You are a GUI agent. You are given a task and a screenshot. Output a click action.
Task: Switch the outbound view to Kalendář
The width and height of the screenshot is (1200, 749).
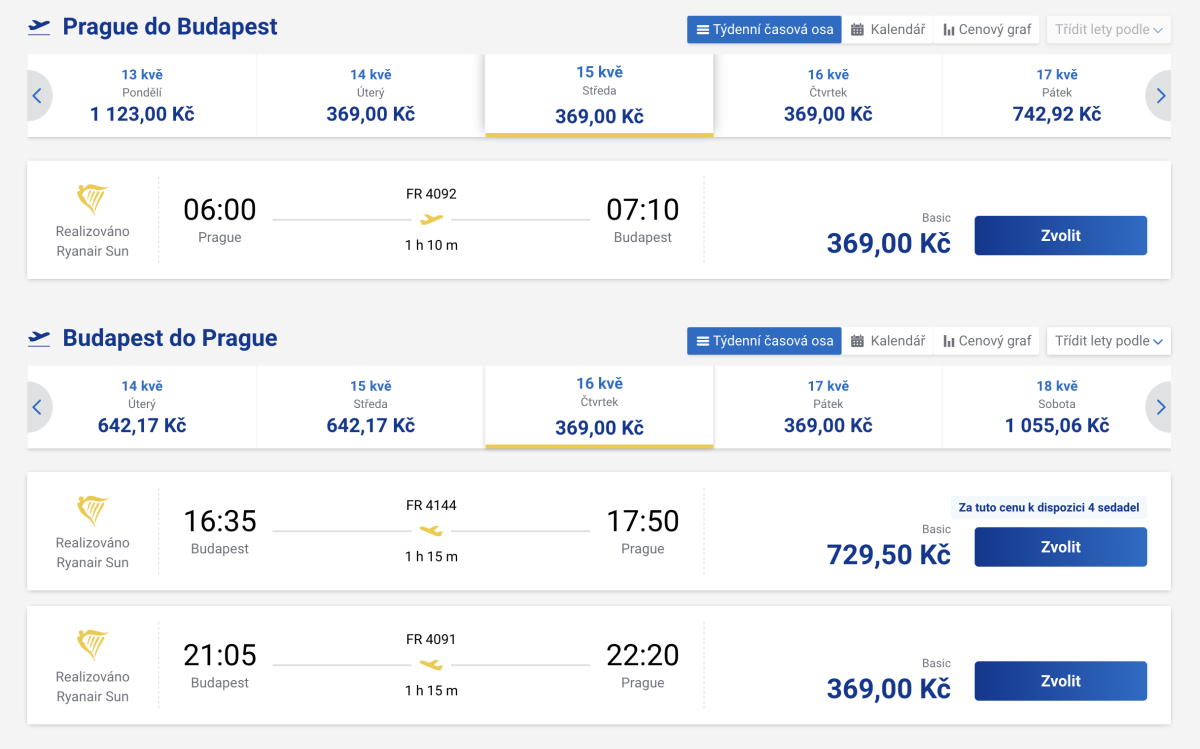887,29
